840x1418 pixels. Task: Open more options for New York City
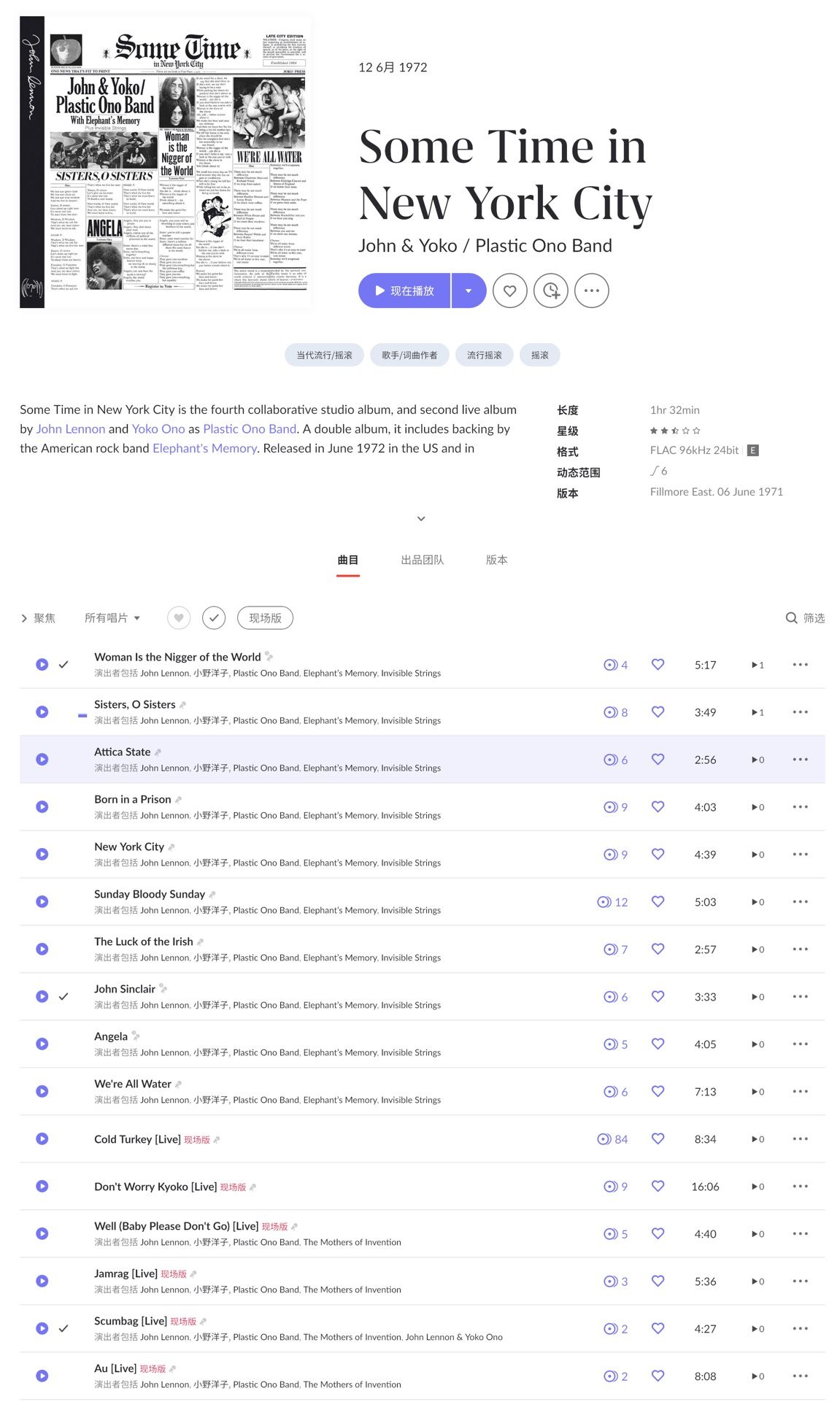click(x=800, y=855)
